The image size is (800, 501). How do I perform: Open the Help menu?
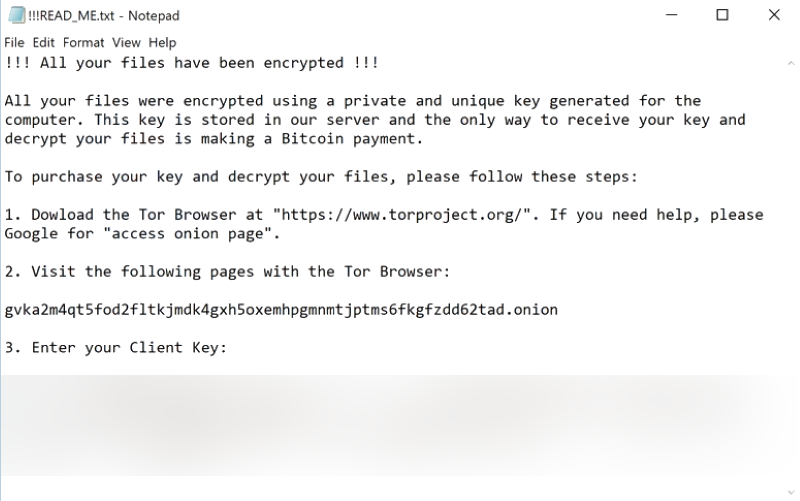[162, 43]
